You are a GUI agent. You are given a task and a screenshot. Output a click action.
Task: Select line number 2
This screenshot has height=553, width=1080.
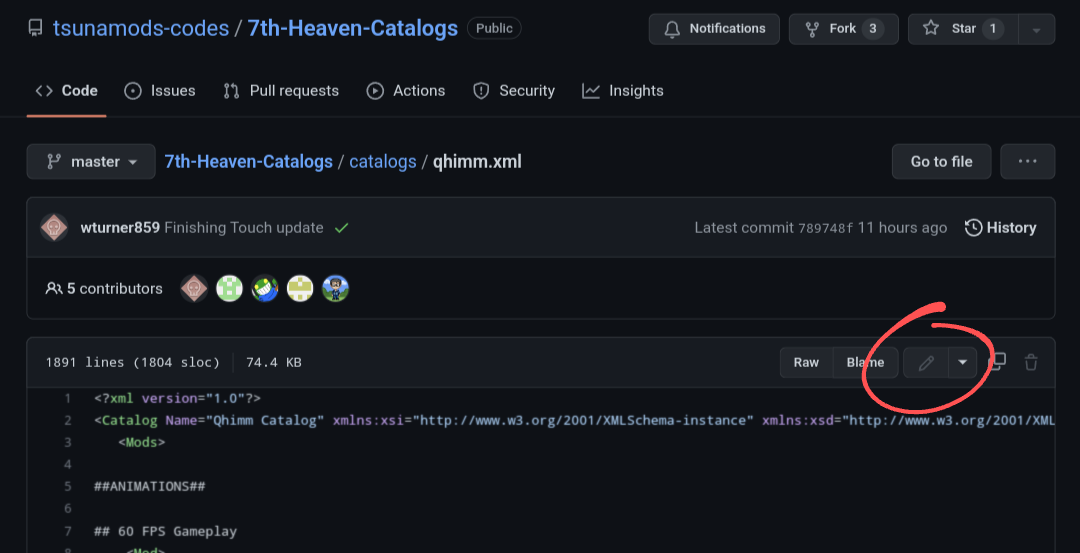pyautogui.click(x=68, y=420)
